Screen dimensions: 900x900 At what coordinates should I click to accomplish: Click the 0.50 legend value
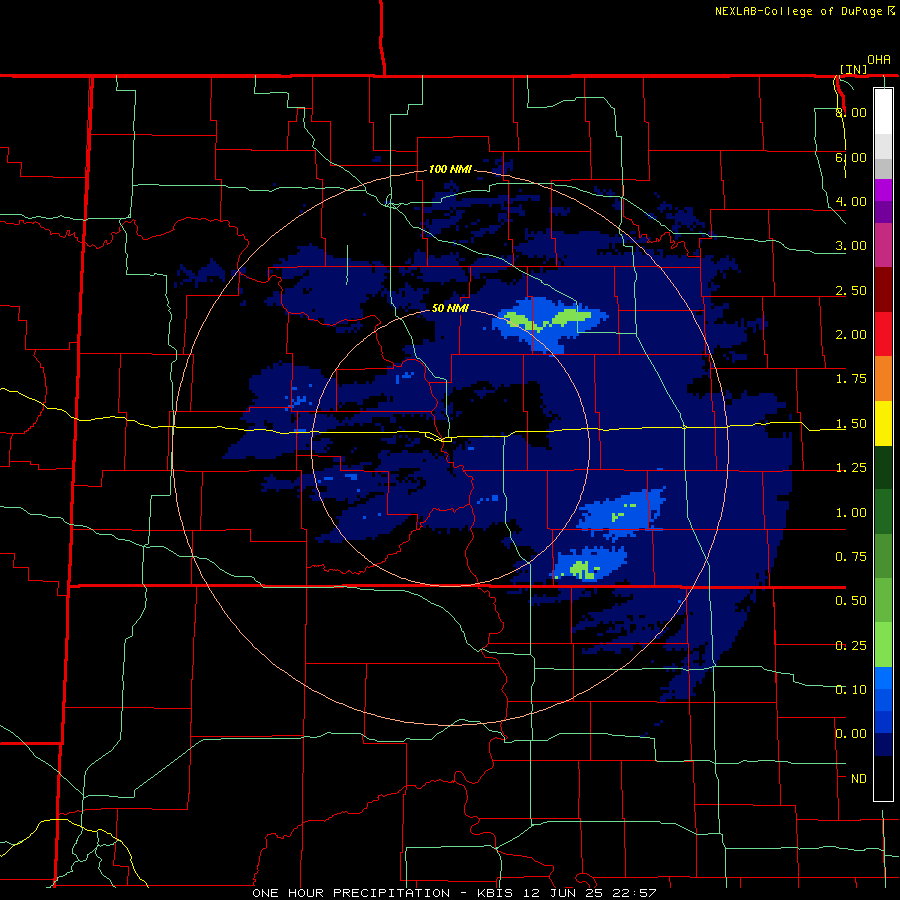click(x=851, y=601)
